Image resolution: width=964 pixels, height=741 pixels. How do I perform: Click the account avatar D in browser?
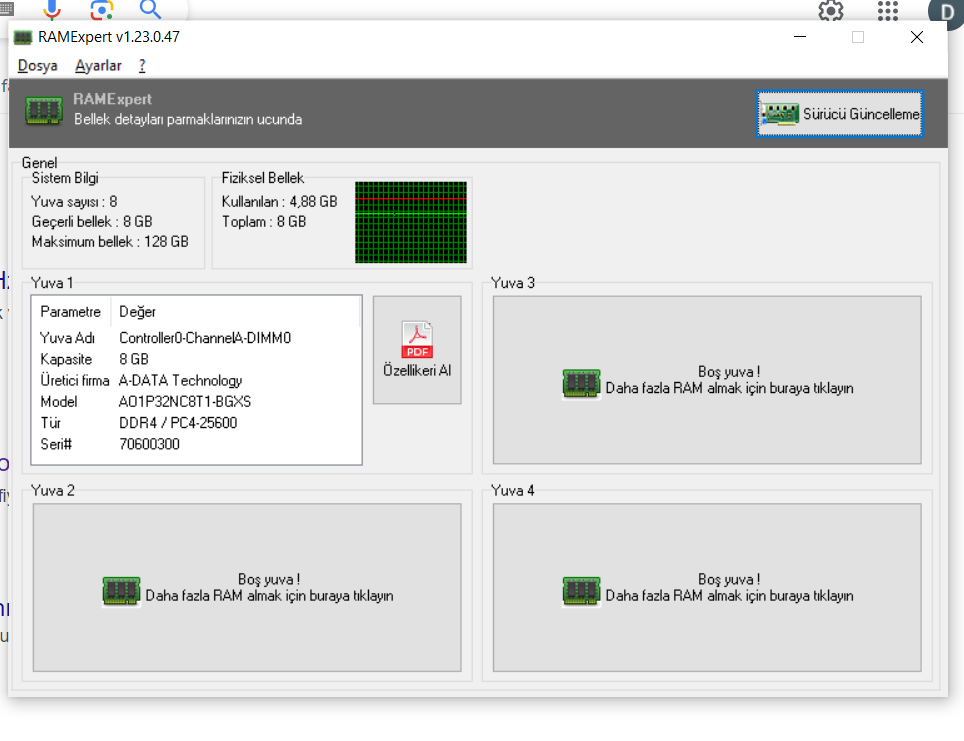click(x=946, y=11)
